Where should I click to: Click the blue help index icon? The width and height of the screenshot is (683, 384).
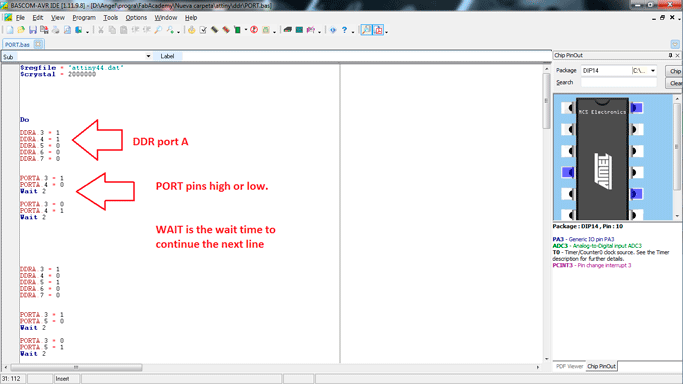pos(333,30)
